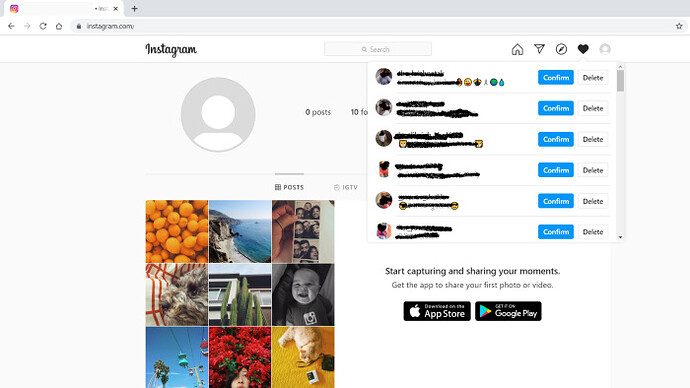This screenshot has width=690, height=388.
Task: Confirm the fourth follow request
Action: click(x=555, y=170)
